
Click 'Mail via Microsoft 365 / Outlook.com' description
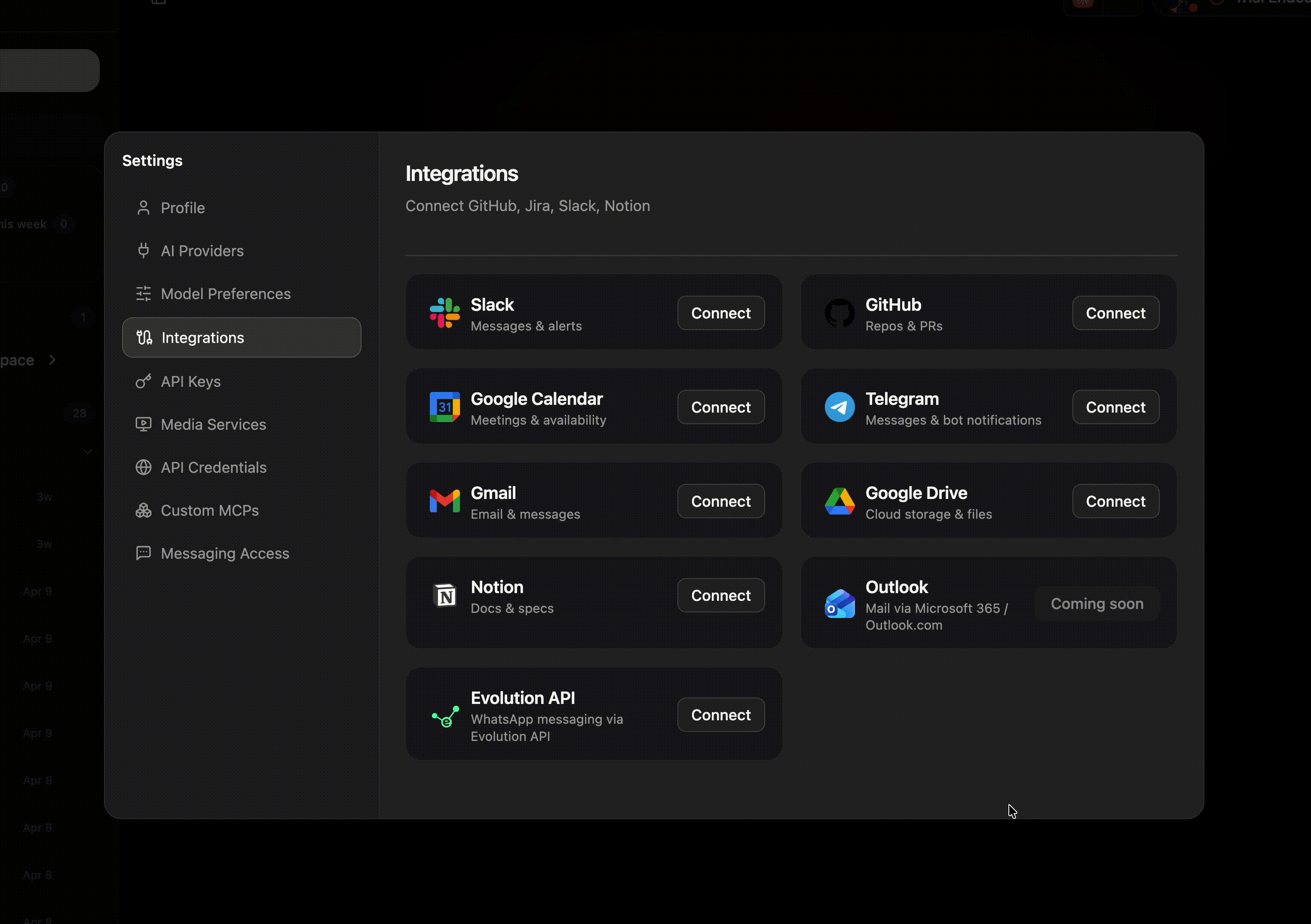(x=937, y=617)
